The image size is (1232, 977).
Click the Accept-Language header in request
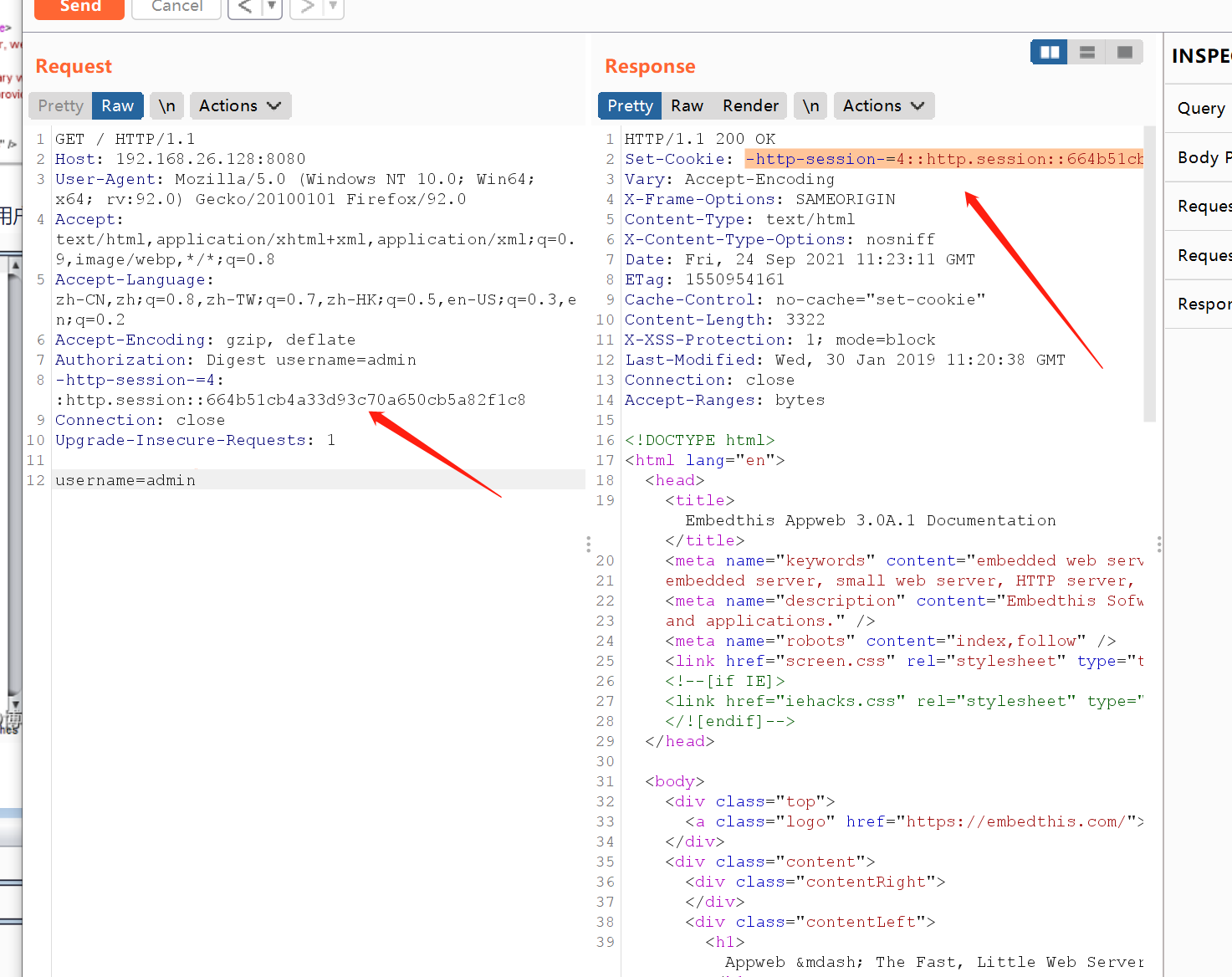315,299
